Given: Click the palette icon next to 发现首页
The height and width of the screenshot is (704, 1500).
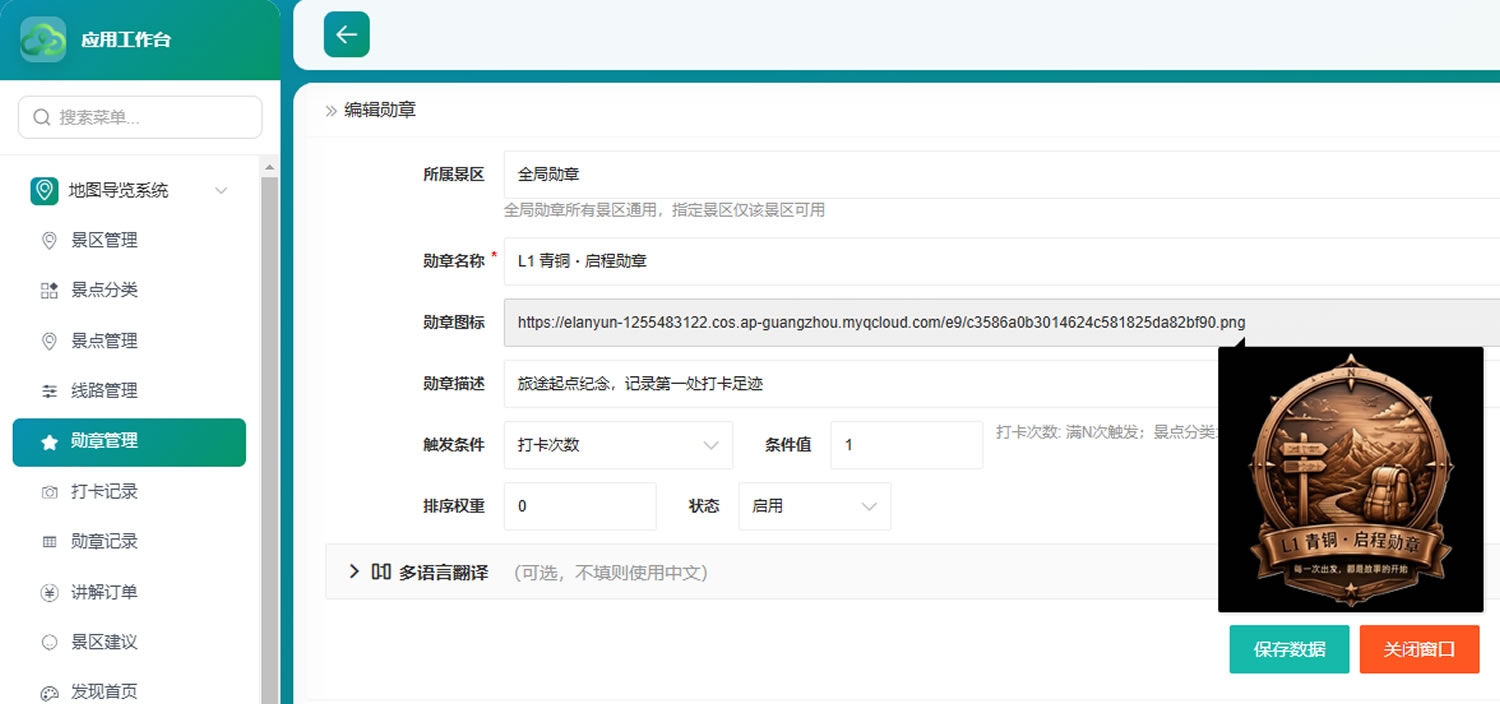Looking at the screenshot, I should pyautogui.click(x=49, y=693).
